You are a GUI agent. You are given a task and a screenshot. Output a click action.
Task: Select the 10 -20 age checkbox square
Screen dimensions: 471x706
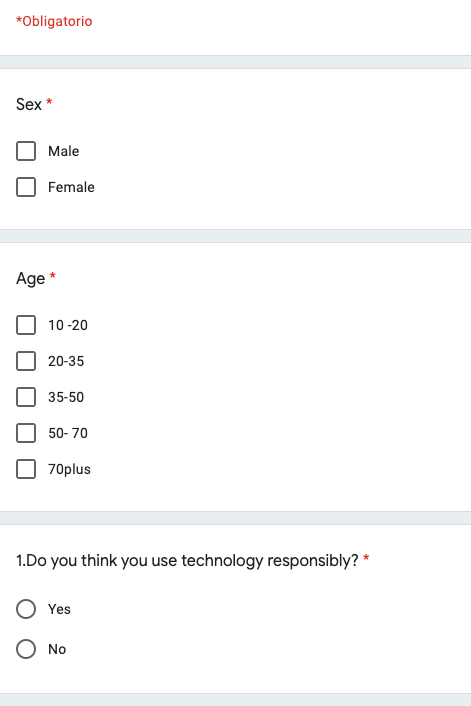(x=26, y=325)
